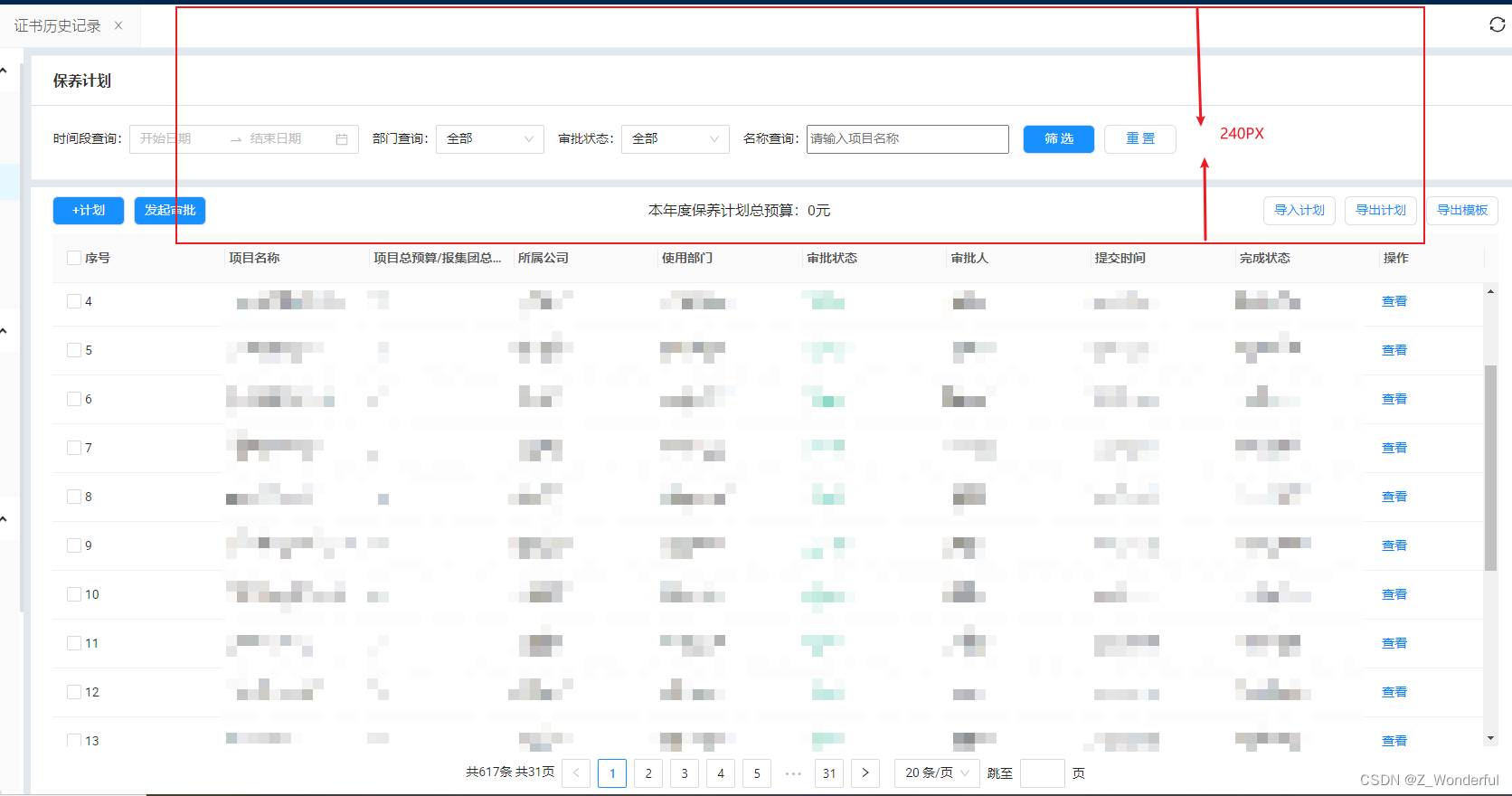
Task: Check the checkbox for row 9
Action: (74, 545)
